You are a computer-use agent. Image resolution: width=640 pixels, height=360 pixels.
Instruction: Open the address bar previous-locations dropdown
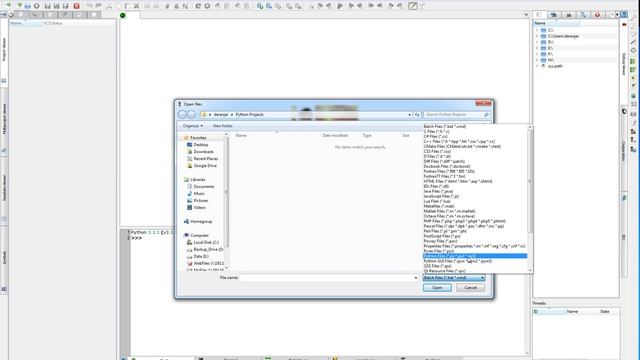tap(409, 115)
